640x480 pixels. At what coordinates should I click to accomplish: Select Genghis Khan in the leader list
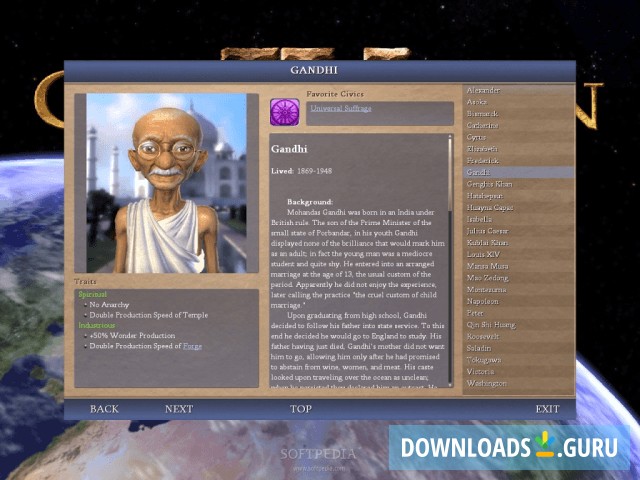pos(518,184)
